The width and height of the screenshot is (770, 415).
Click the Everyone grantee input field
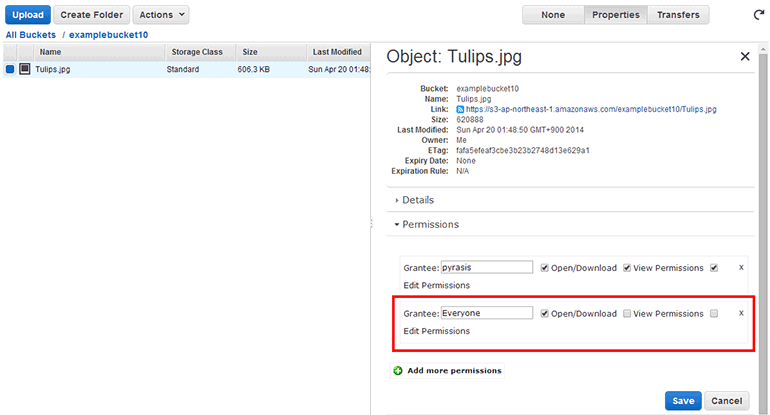[x=487, y=313]
